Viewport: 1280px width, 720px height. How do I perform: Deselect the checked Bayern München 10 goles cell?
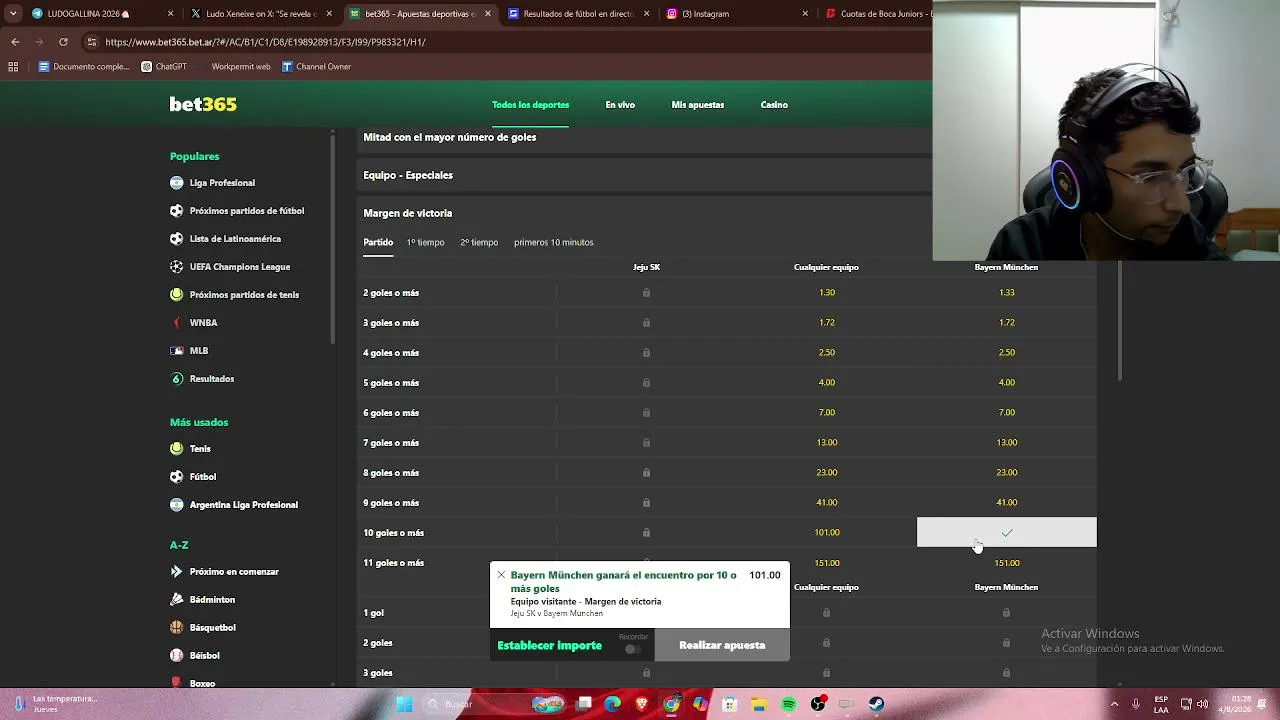(x=1007, y=533)
